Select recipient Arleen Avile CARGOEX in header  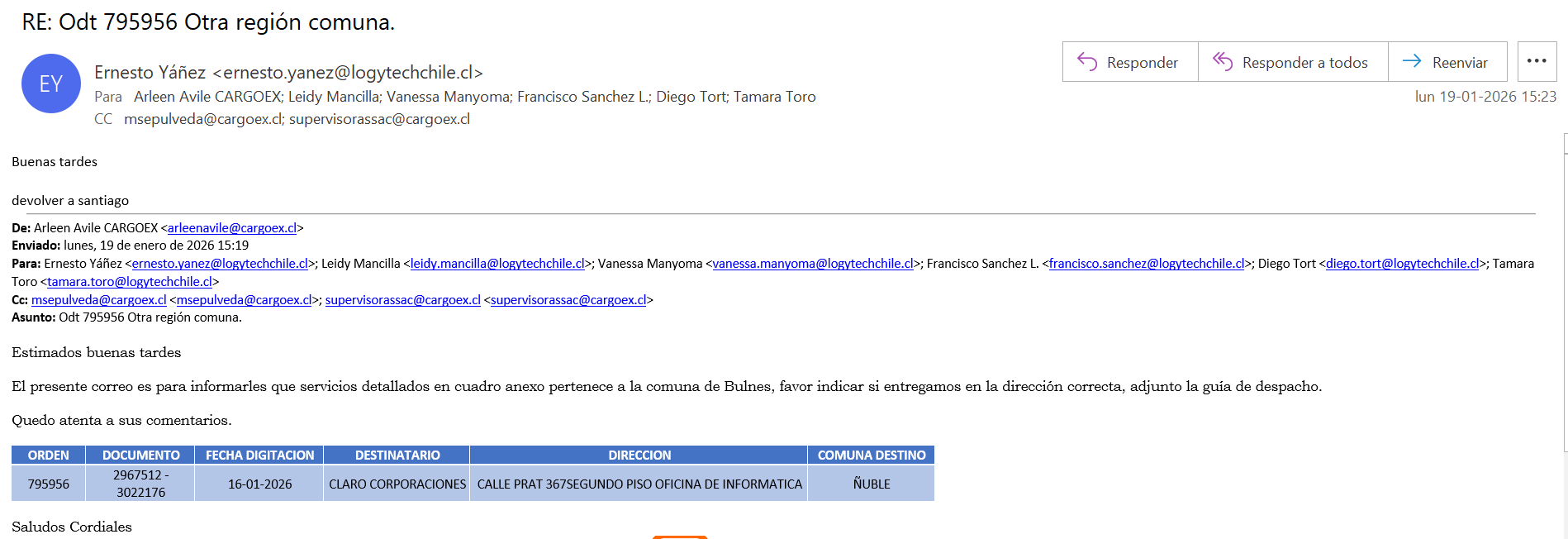208,97
